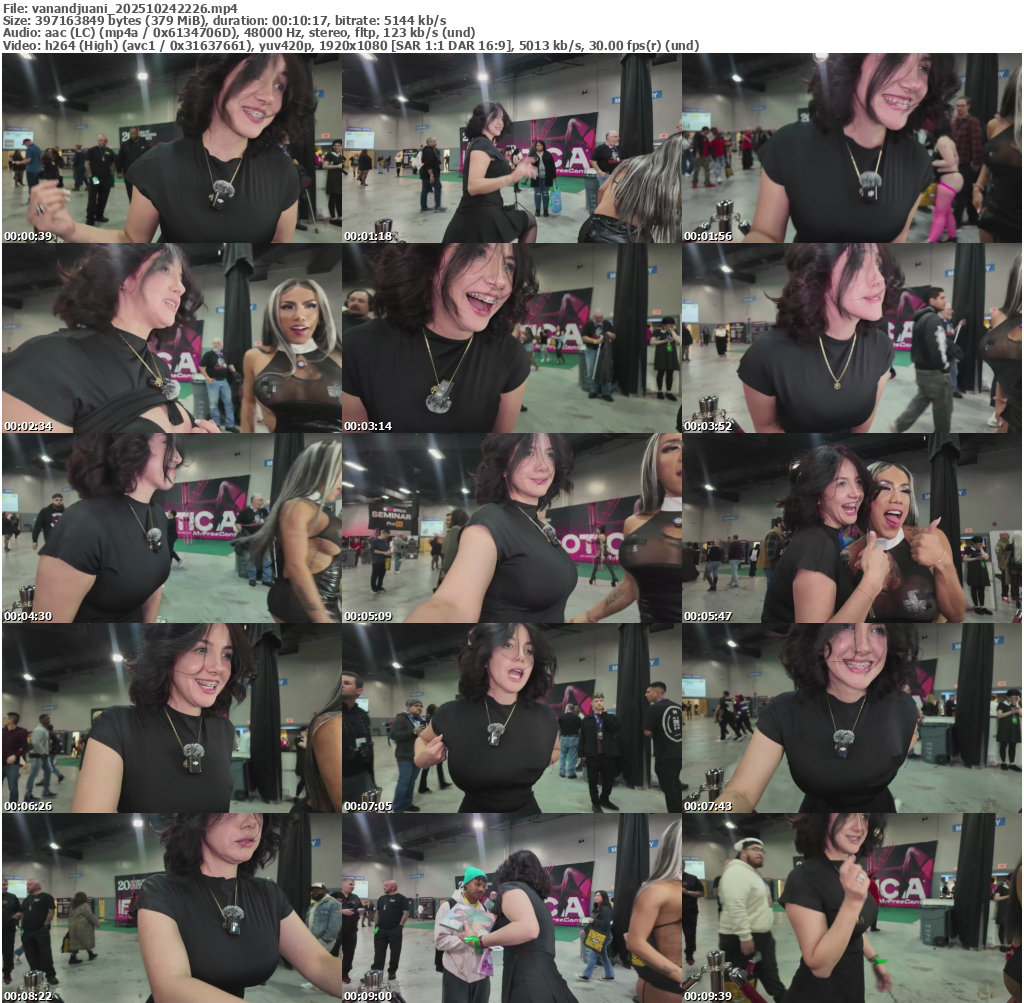Screen dimensions: 1024x1003
Task: Select the thumbnail labeled 00:09:00
Action: coord(511,908)
